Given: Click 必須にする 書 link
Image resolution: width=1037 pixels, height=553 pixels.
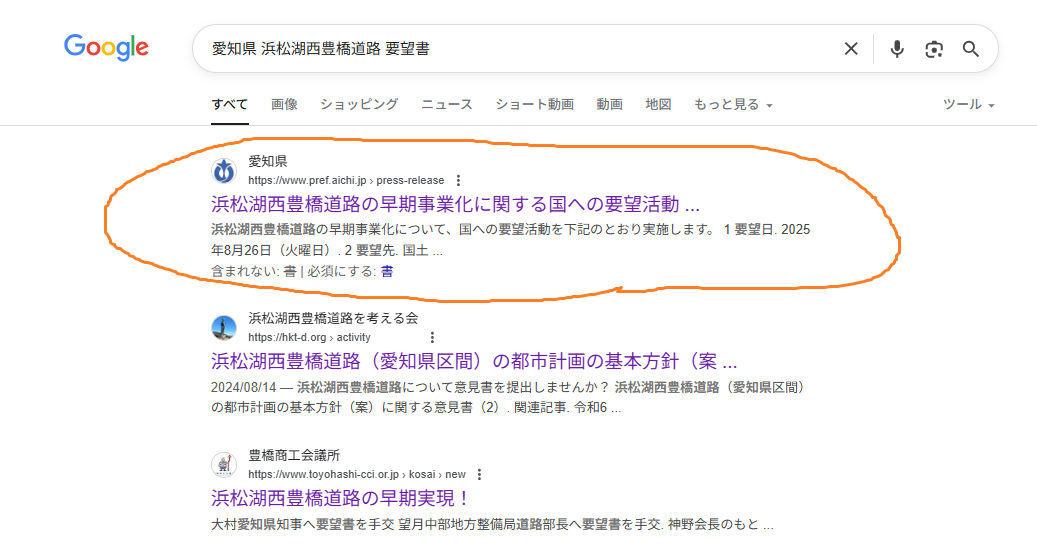Looking at the screenshot, I should click(x=386, y=271).
